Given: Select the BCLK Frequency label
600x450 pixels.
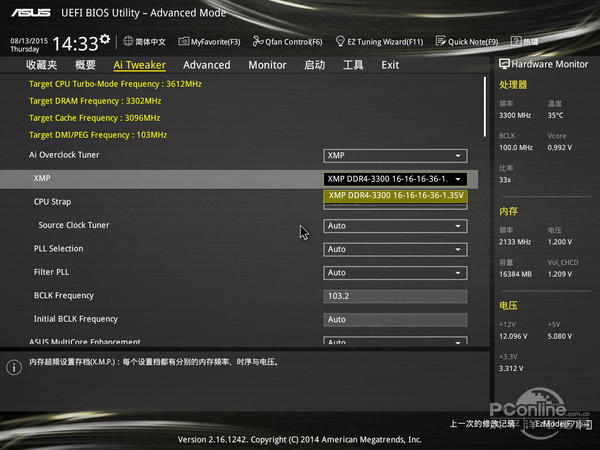Looking at the screenshot, I should (64, 295).
